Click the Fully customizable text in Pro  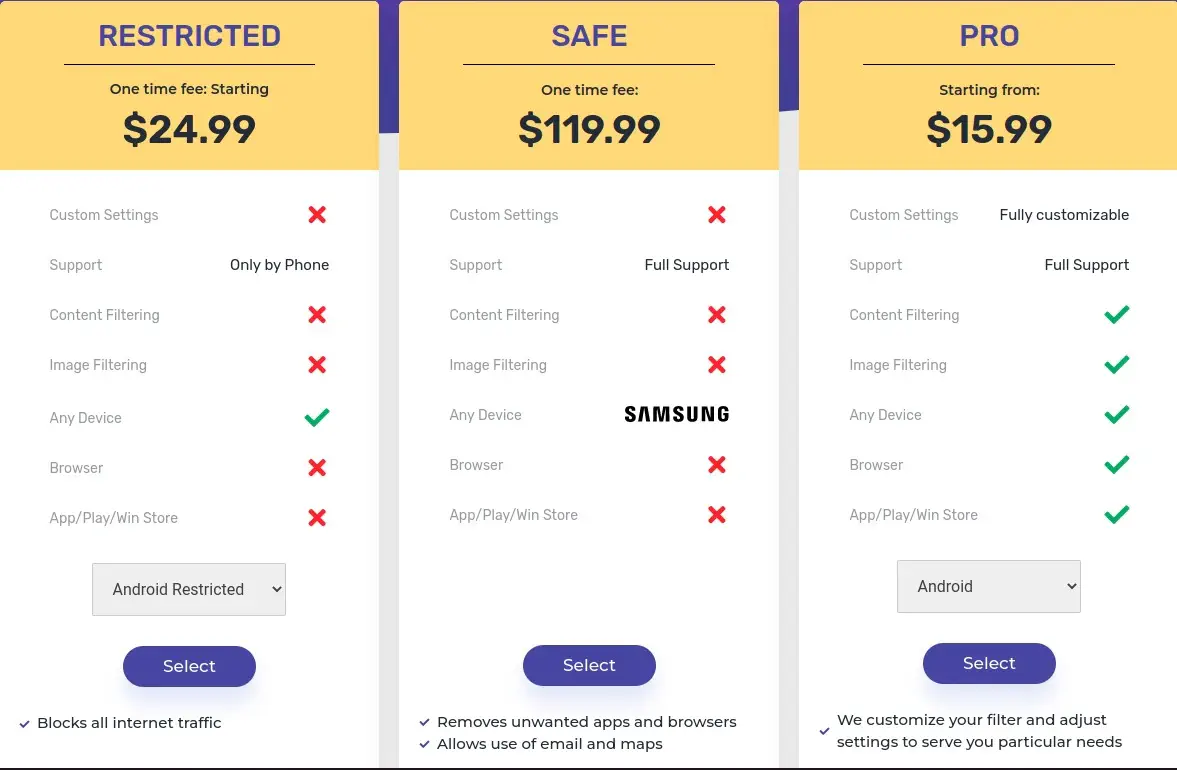tap(1064, 214)
